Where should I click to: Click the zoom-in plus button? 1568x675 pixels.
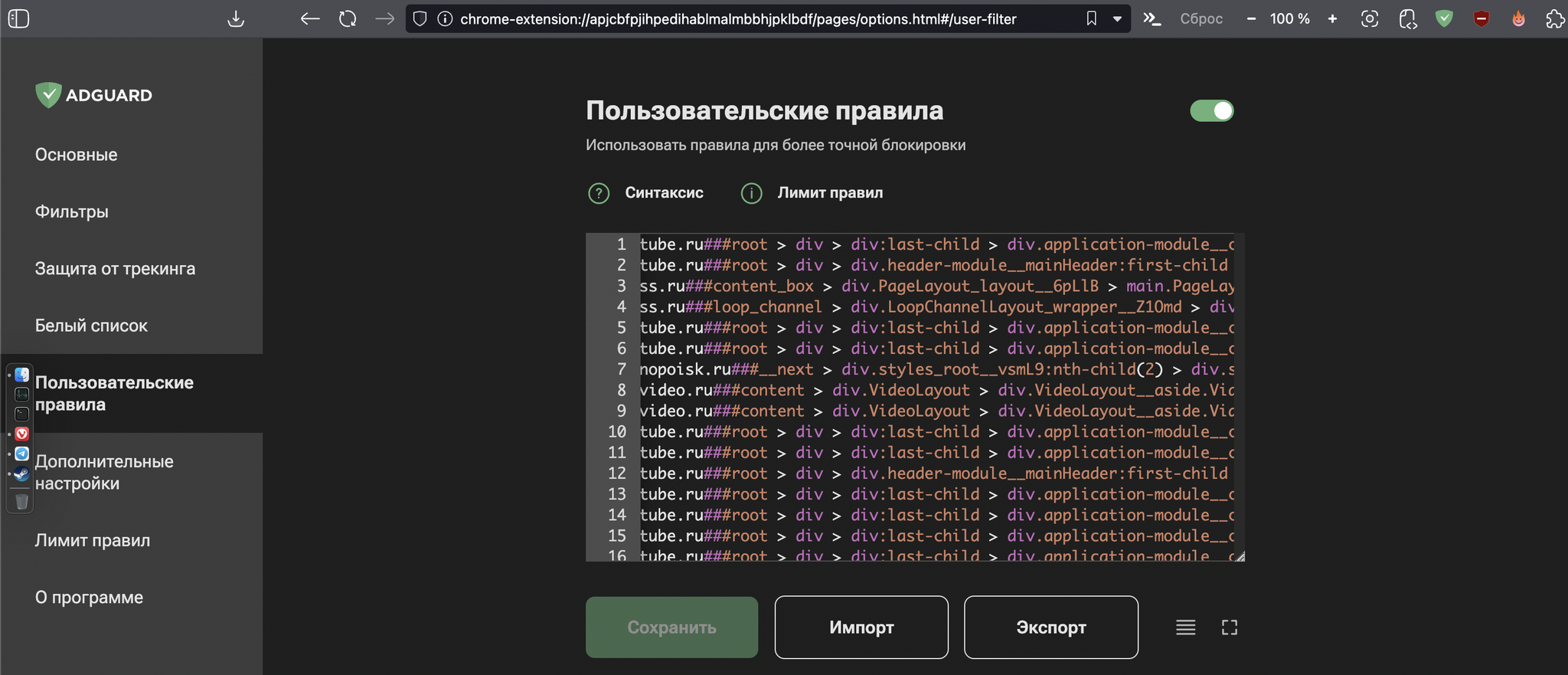(1332, 19)
